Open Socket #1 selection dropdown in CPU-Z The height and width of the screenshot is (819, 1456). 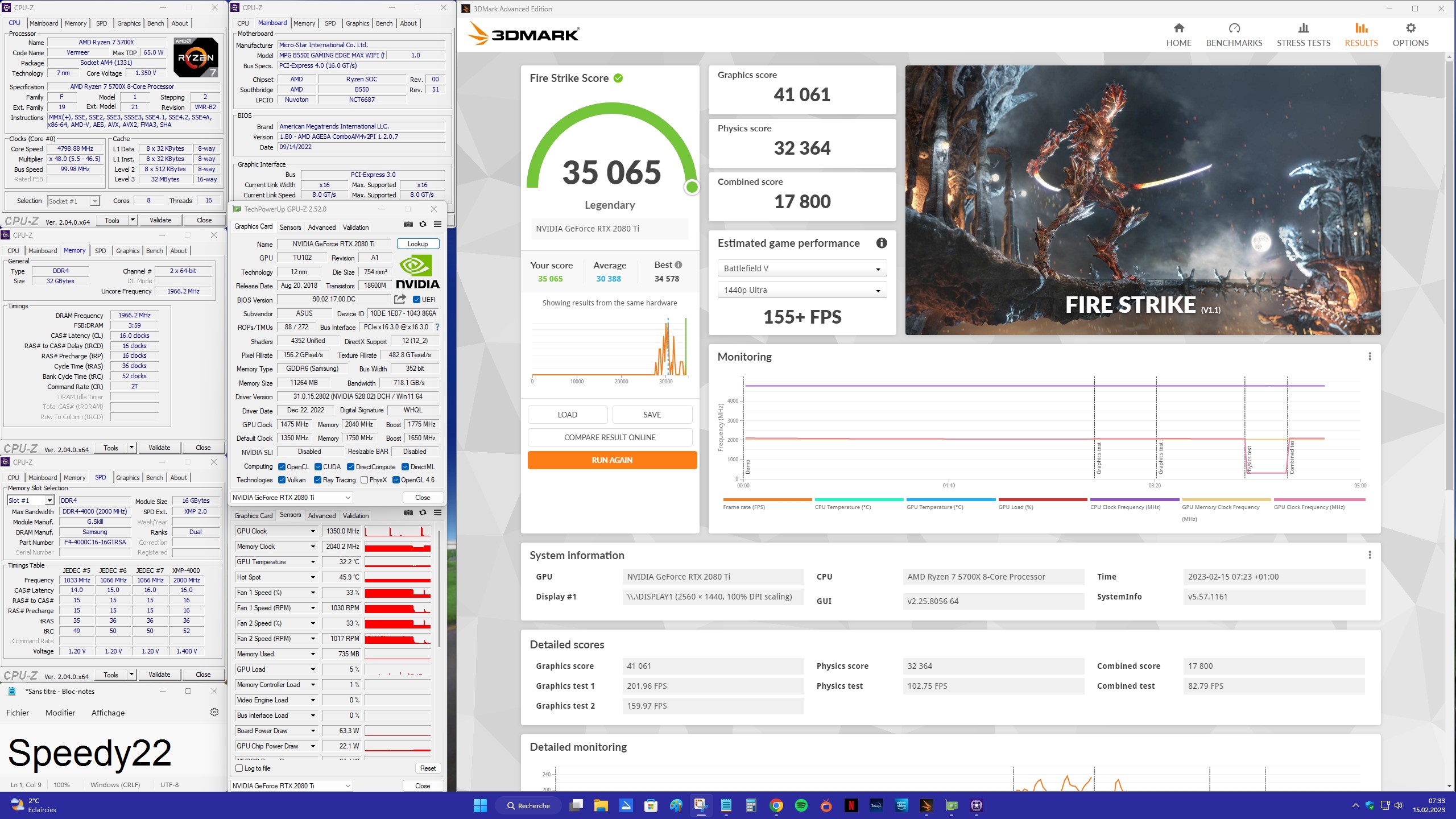pyautogui.click(x=73, y=201)
